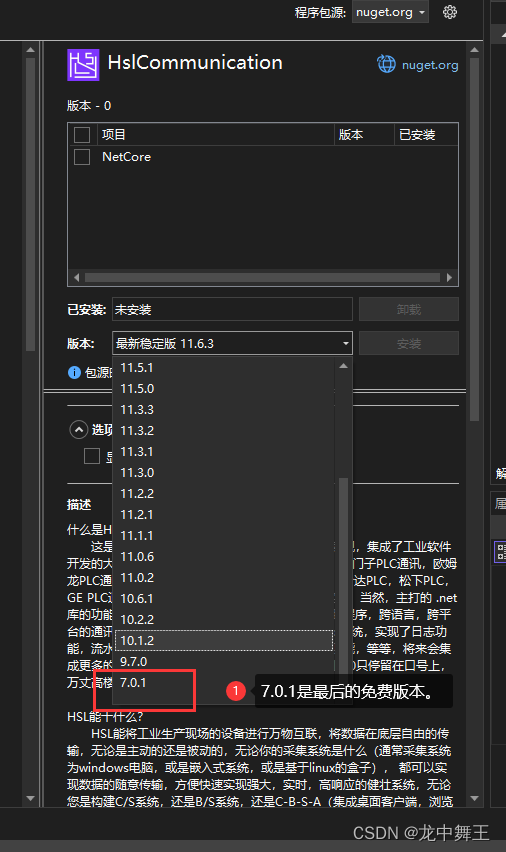
Task: Select version 11.3.2
Action: tap(224, 431)
